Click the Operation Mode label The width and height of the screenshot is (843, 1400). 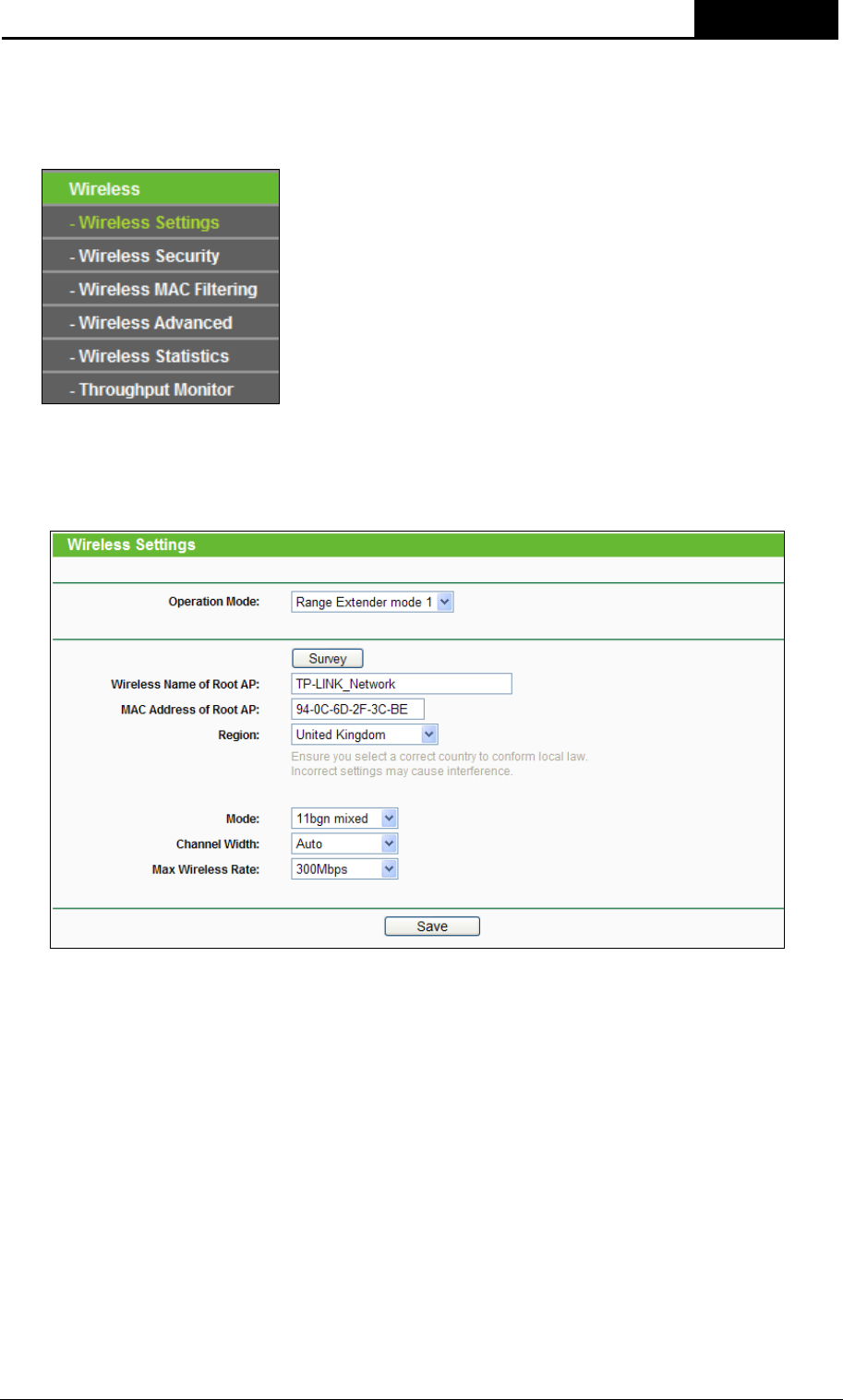click(x=214, y=602)
